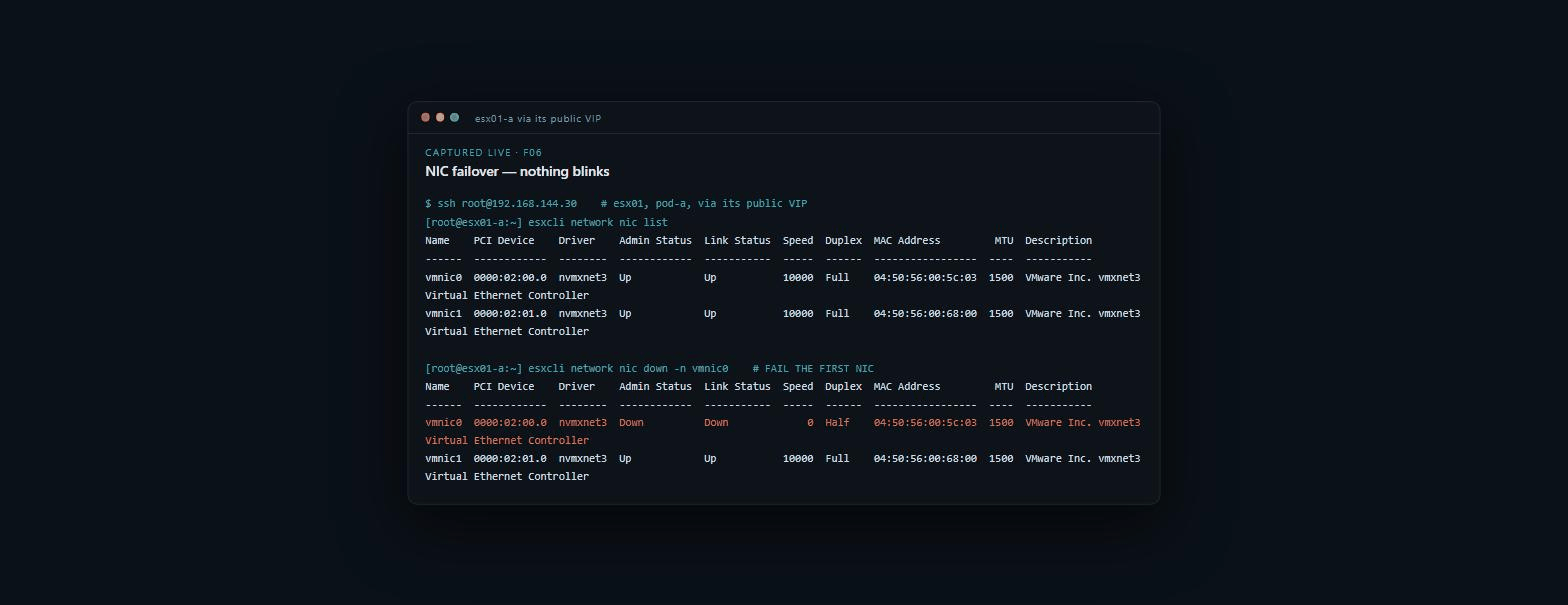
Task: Click the comment '# esx01, pod-a, via its public VIP'
Action: (x=704, y=204)
